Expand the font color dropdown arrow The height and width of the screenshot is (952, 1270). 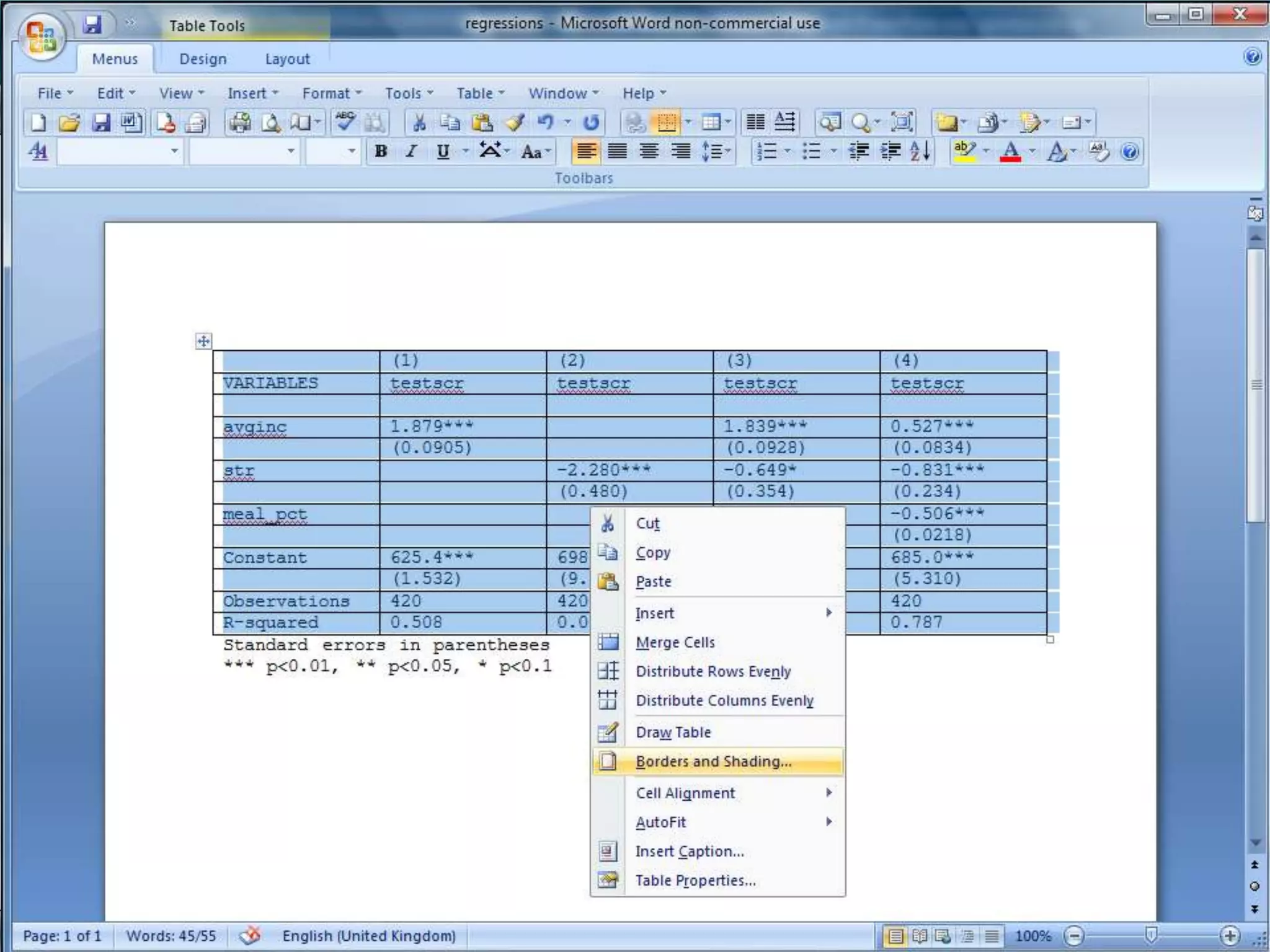(1032, 151)
